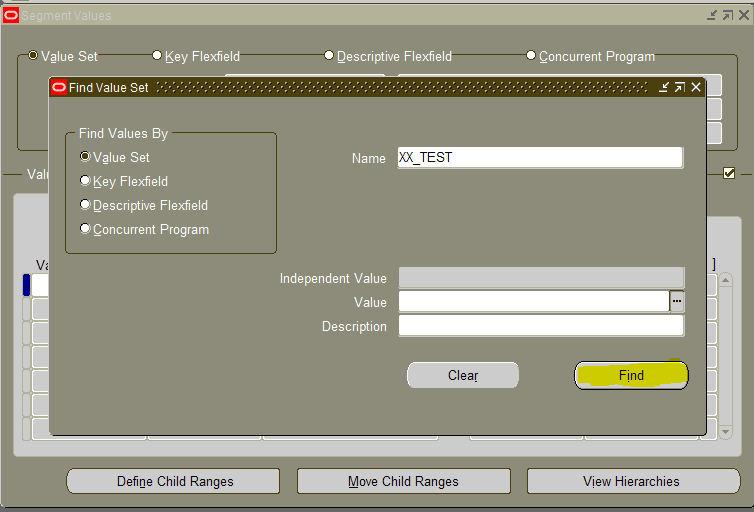Select Descriptive Flexfield radio in Find Values By
The height and width of the screenshot is (512, 754).
pyautogui.click(x=85, y=204)
